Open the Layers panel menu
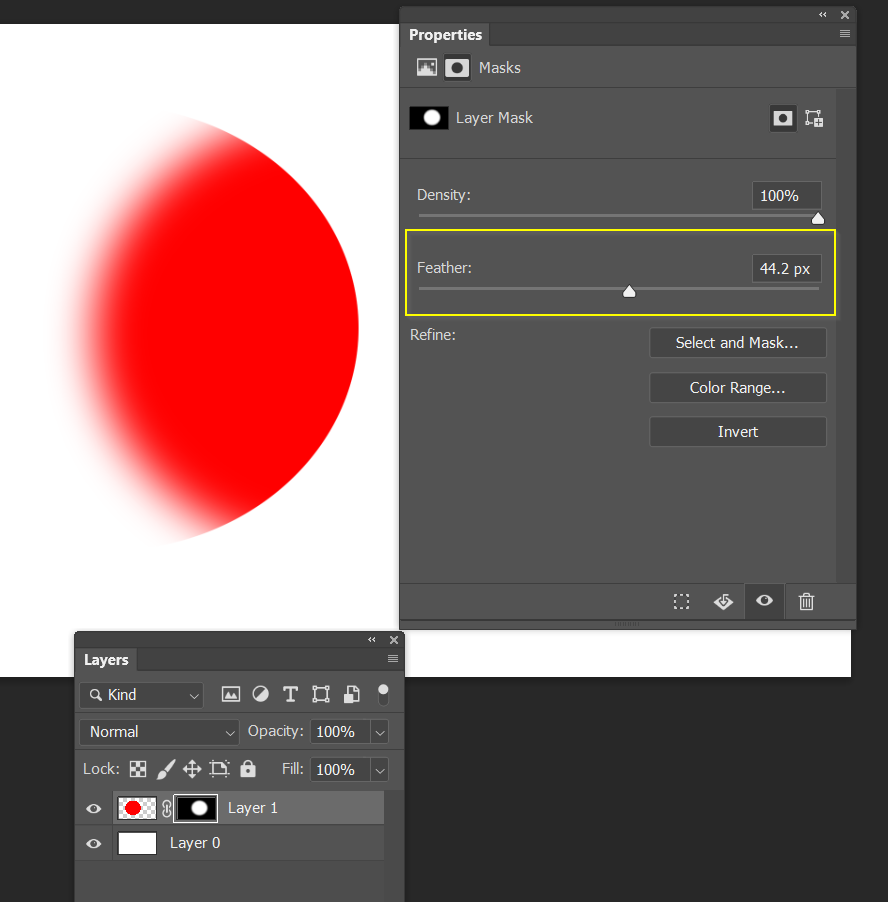 click(392, 659)
